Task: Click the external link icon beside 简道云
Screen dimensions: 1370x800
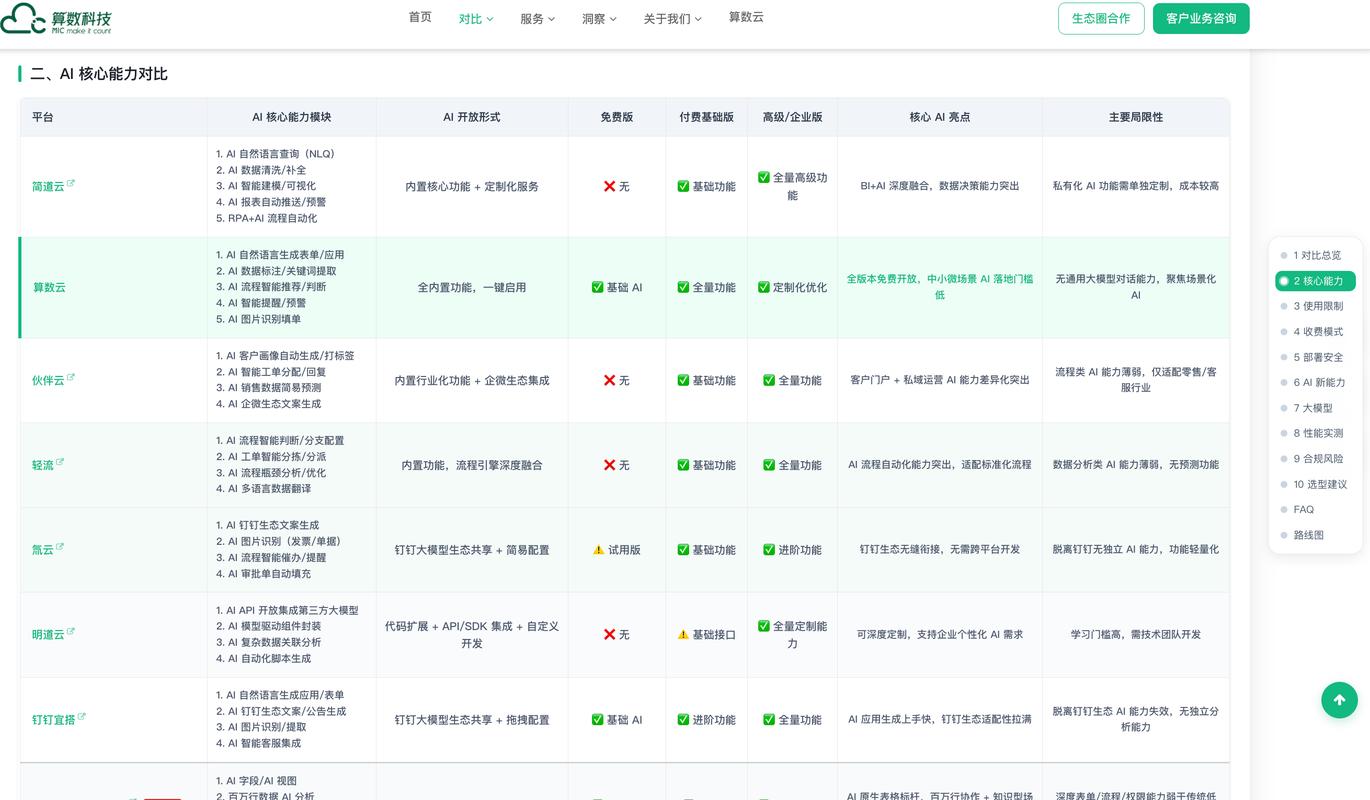Action: coord(71,184)
